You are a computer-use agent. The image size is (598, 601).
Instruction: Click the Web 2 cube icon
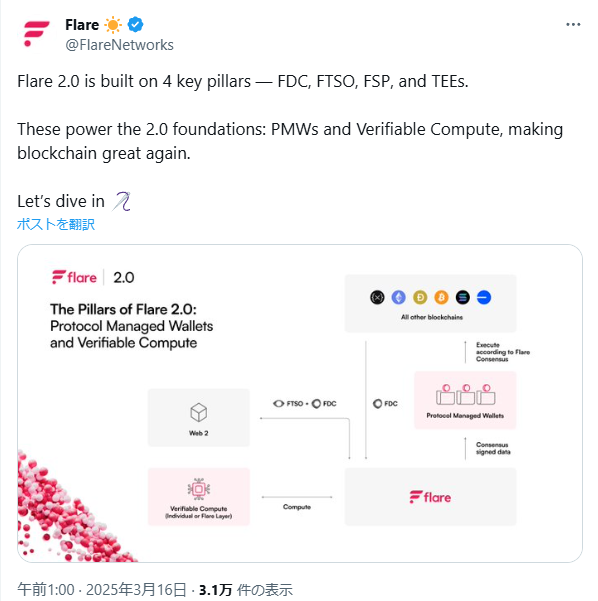coord(199,413)
